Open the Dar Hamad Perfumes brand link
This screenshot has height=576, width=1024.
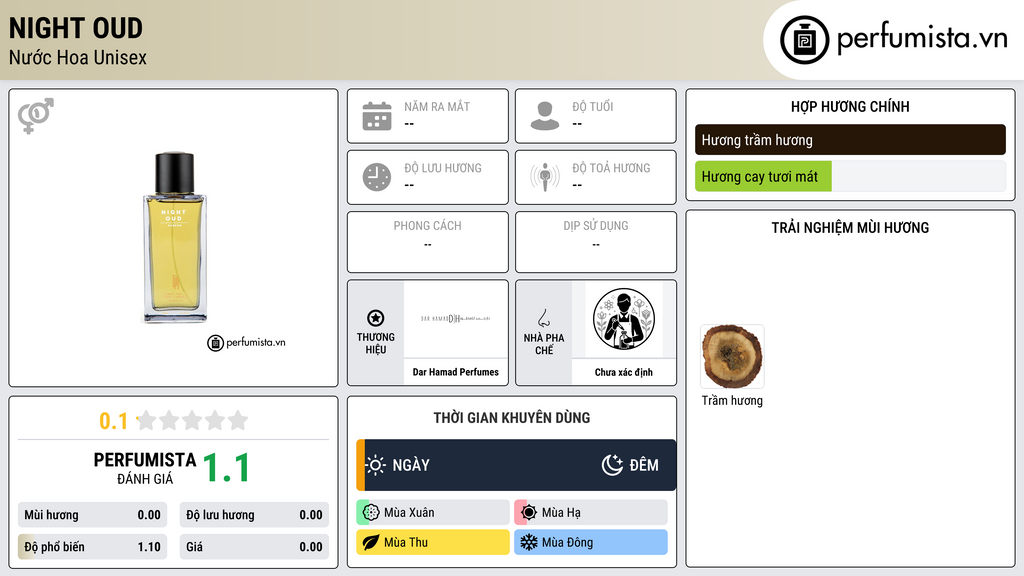tap(455, 372)
